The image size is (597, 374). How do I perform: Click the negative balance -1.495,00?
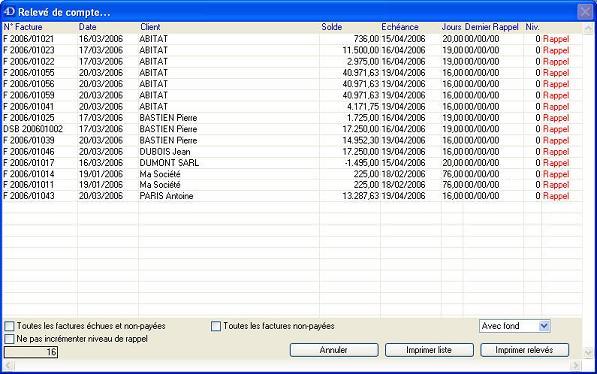362,163
